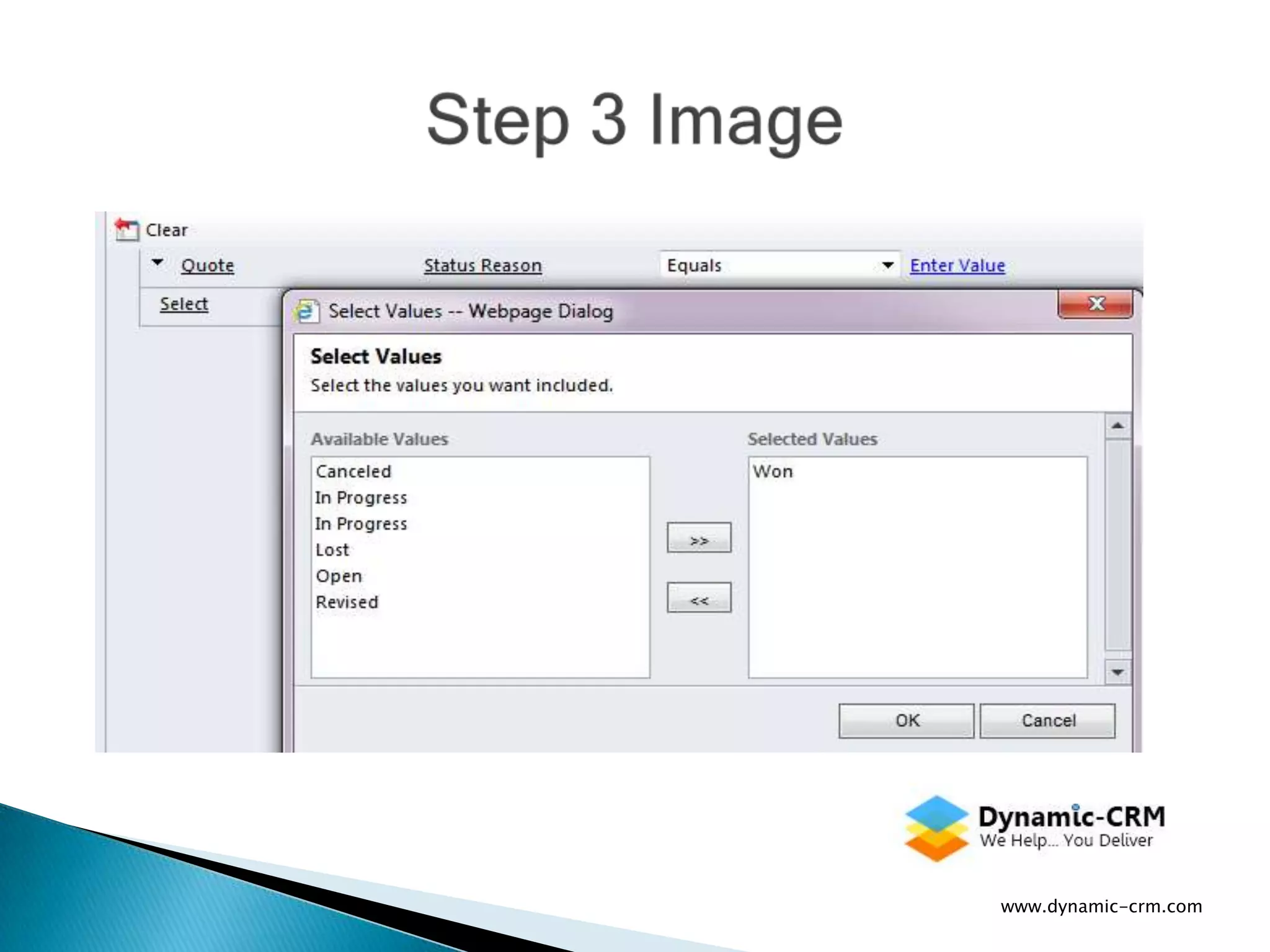Select Revised in Available Values
Viewport: 1270px width, 952px height.
pos(347,602)
